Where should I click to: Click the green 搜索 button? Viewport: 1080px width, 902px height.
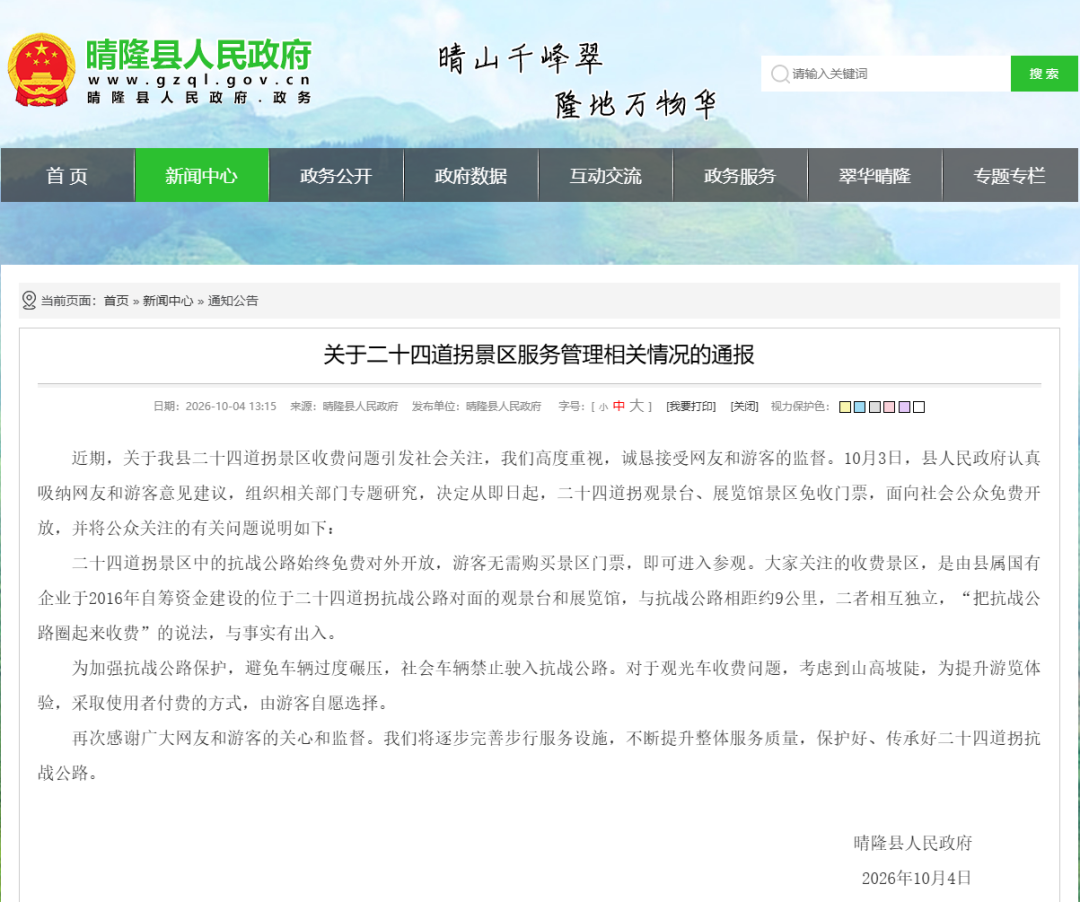(x=1043, y=74)
